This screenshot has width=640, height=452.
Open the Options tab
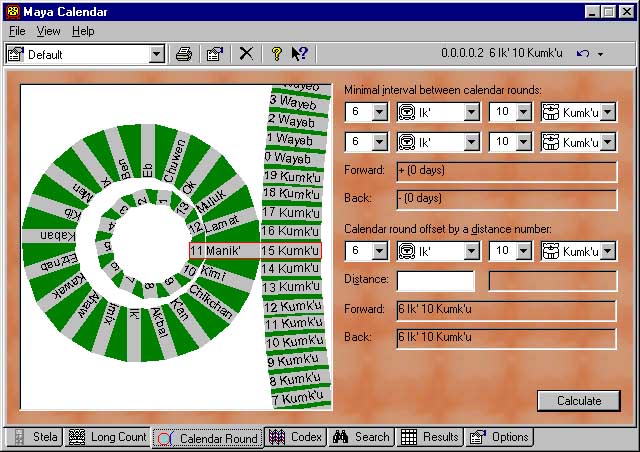click(499, 437)
